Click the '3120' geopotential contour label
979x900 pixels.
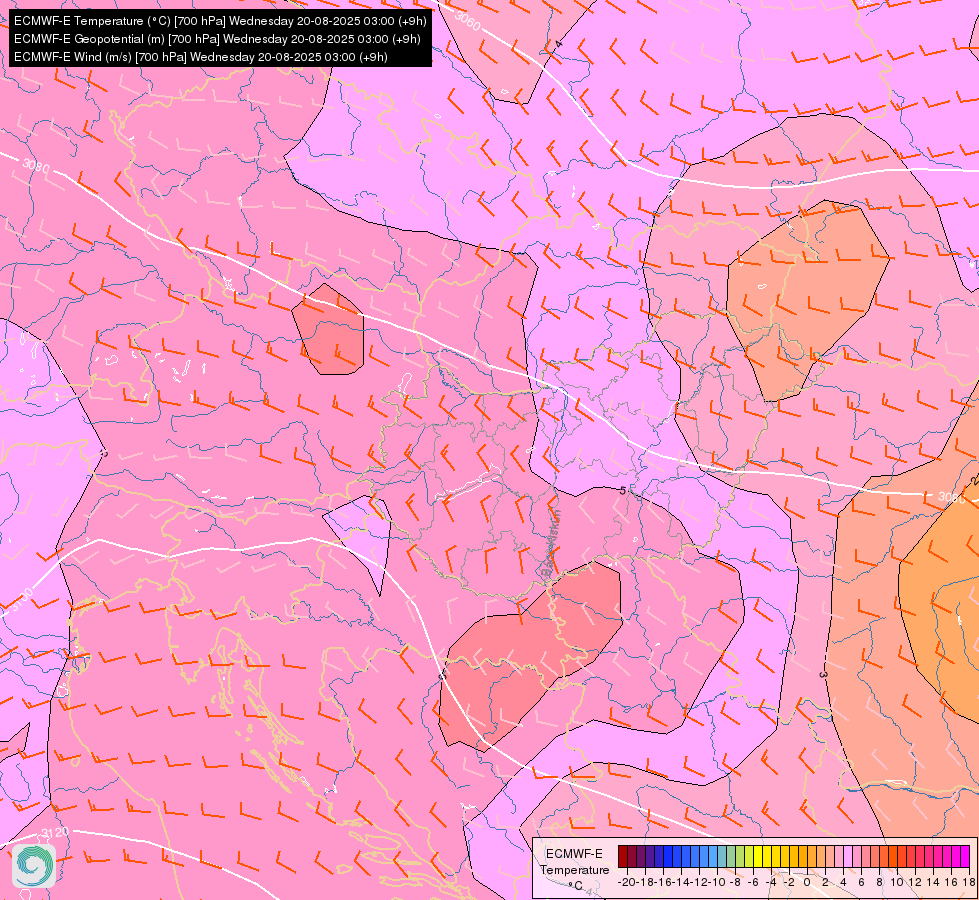[x=55, y=833]
